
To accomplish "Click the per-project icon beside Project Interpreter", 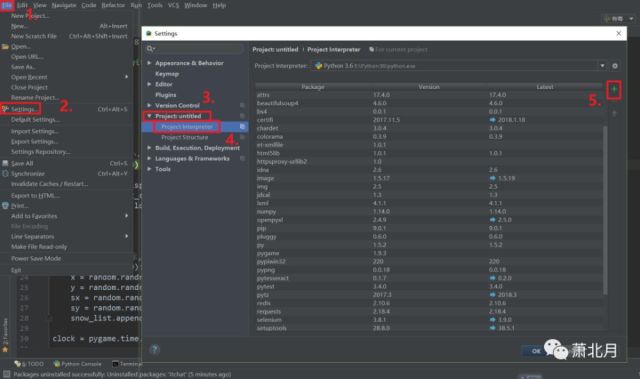I will [x=242, y=127].
